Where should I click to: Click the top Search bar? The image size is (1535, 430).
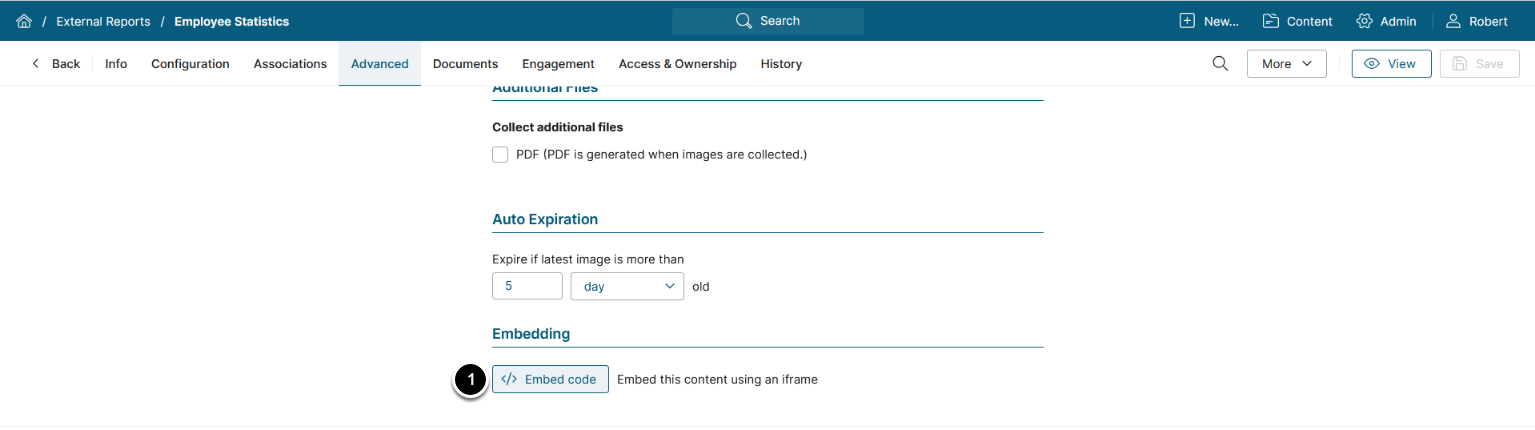[x=767, y=21]
